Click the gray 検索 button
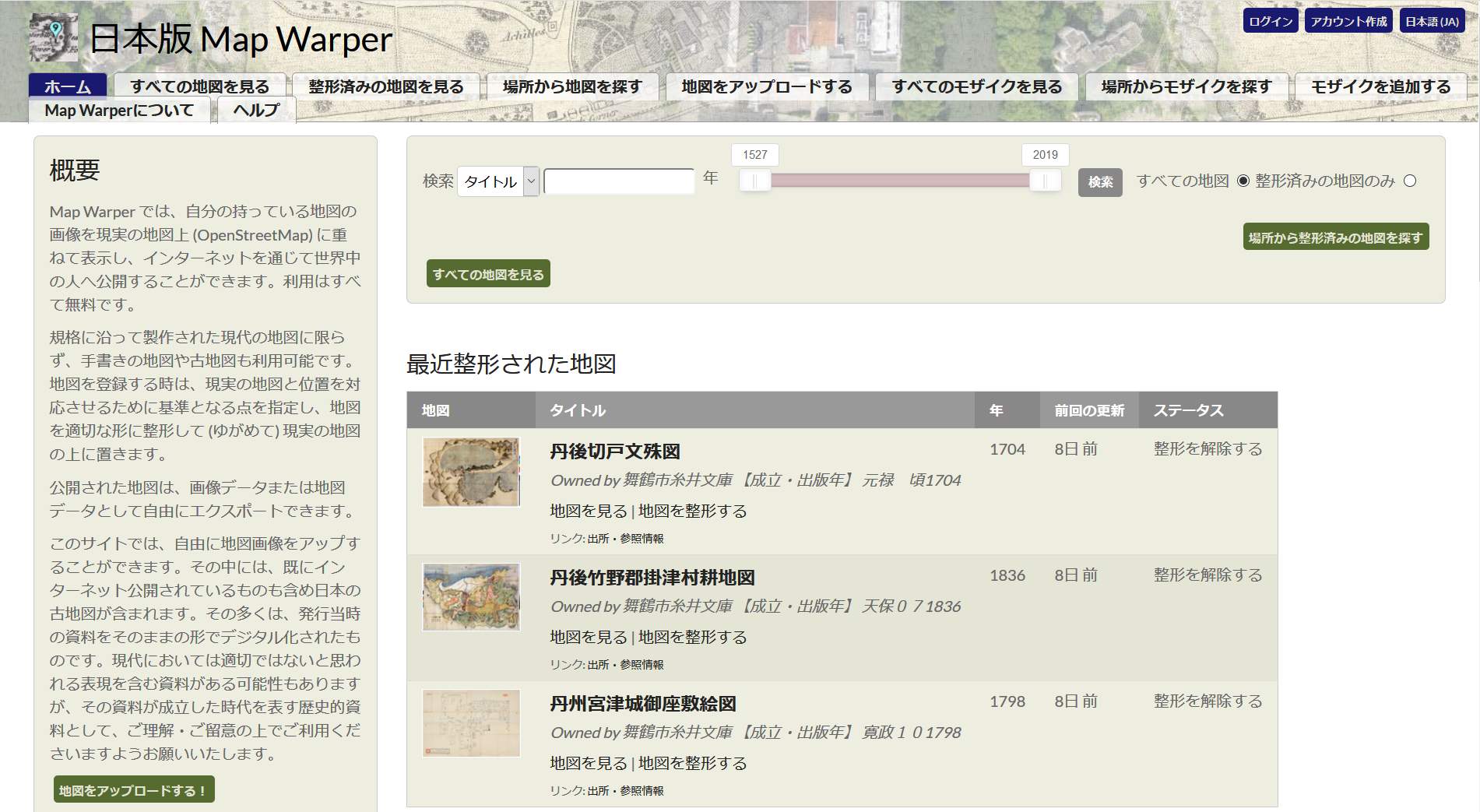Image resolution: width=1480 pixels, height=812 pixels. pyautogui.click(x=1100, y=182)
